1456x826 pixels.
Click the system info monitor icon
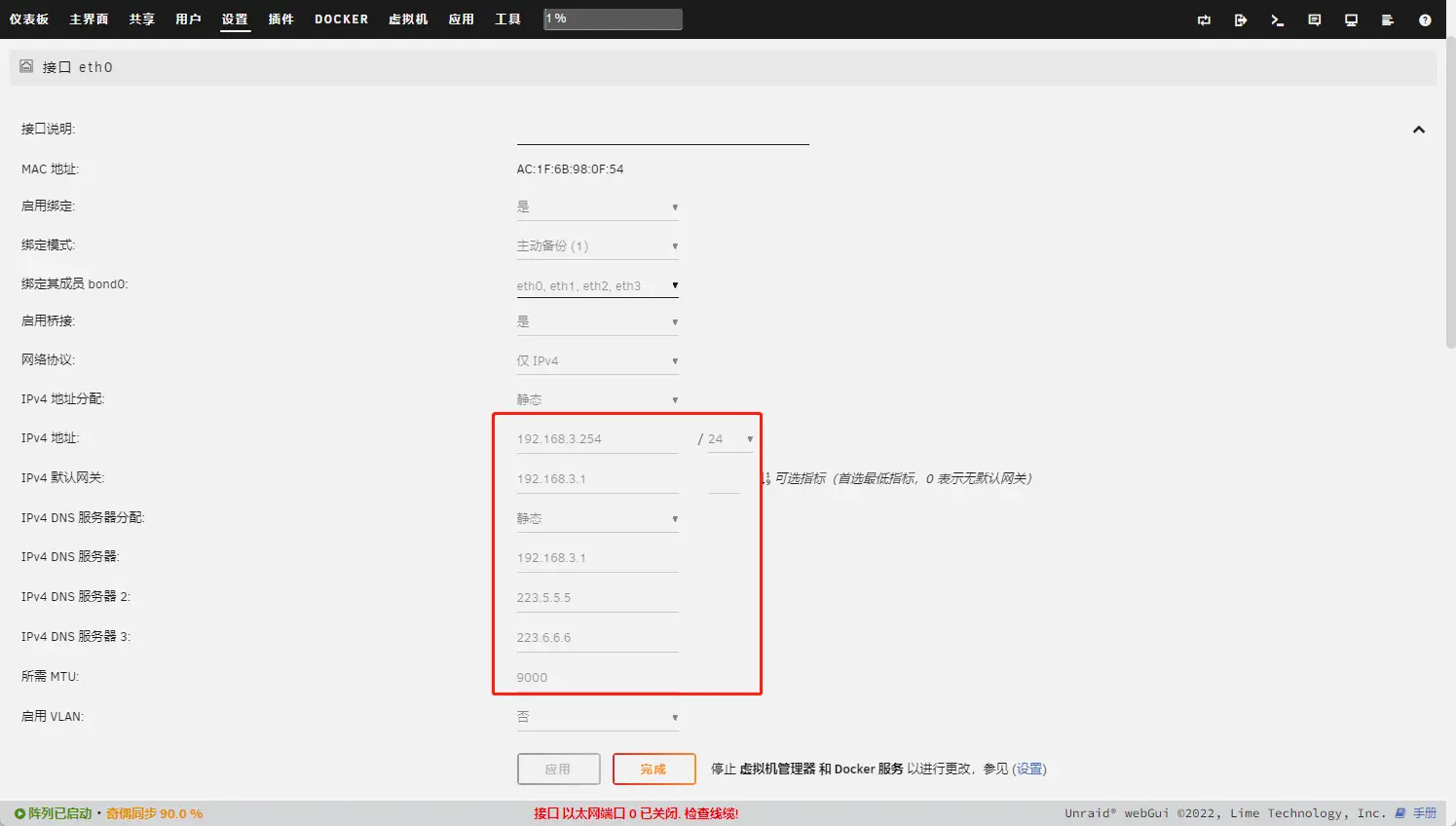1351,19
